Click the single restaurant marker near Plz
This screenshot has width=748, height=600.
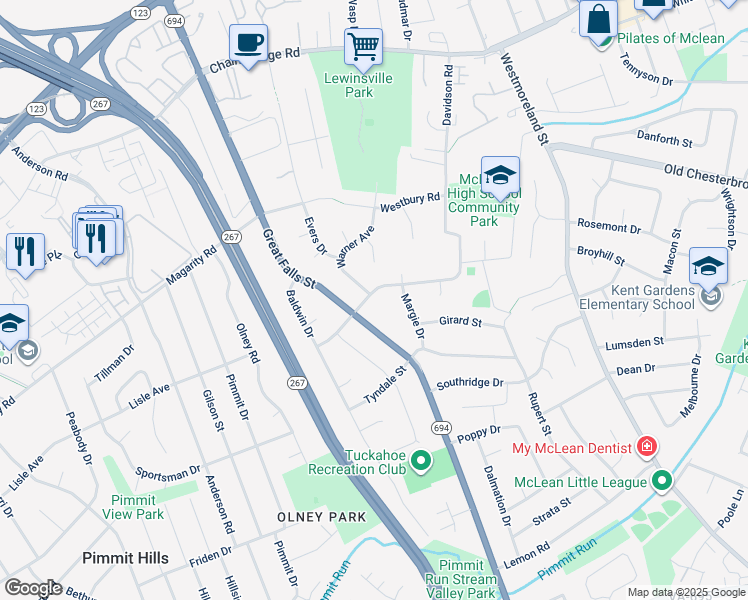tap(25, 254)
